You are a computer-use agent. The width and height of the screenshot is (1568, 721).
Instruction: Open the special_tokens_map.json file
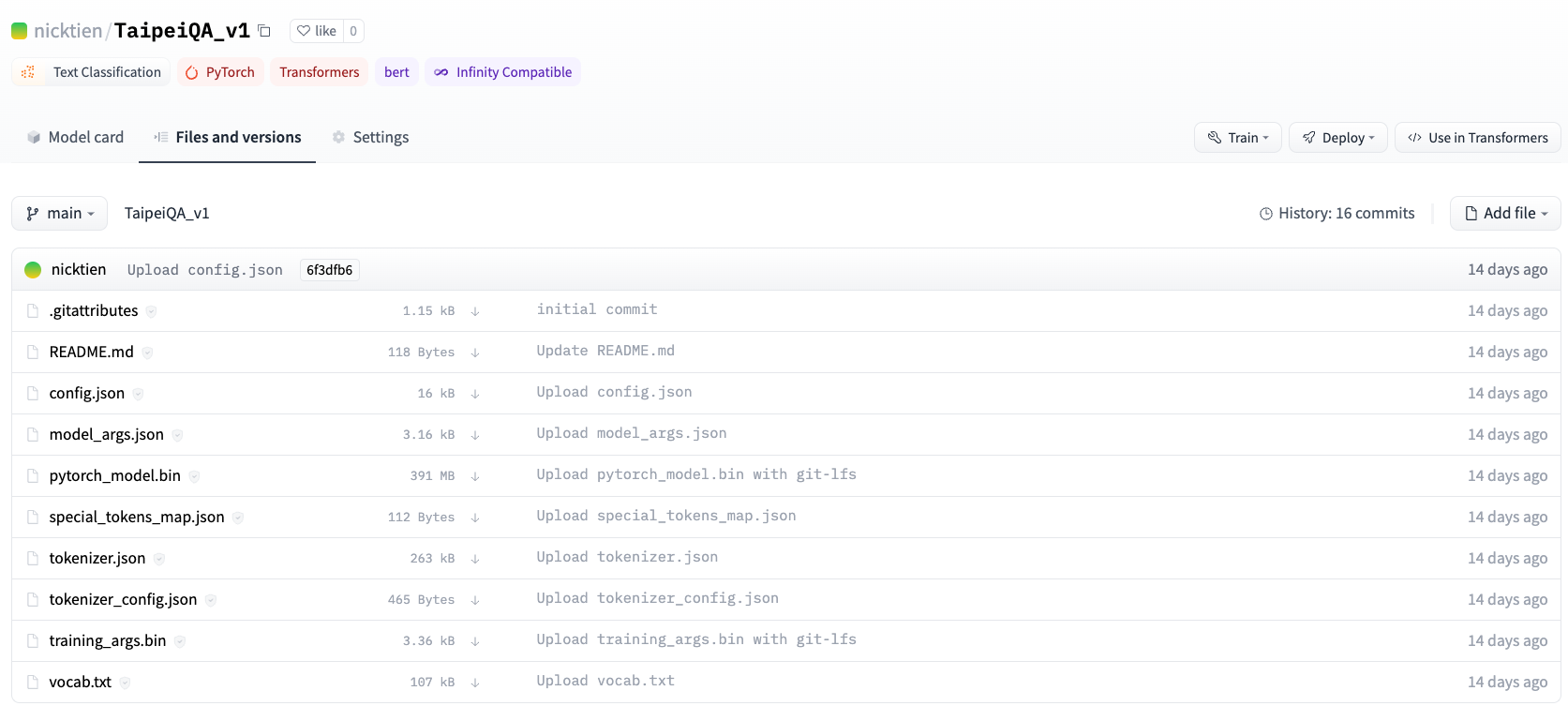click(x=137, y=518)
